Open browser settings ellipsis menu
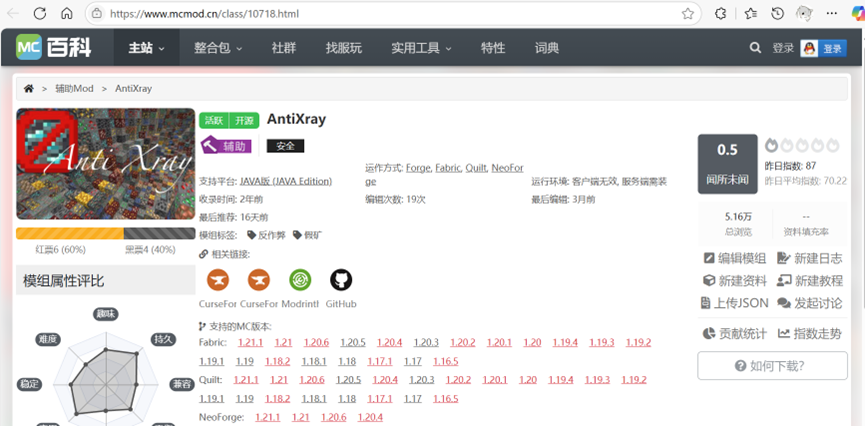 coord(832,14)
